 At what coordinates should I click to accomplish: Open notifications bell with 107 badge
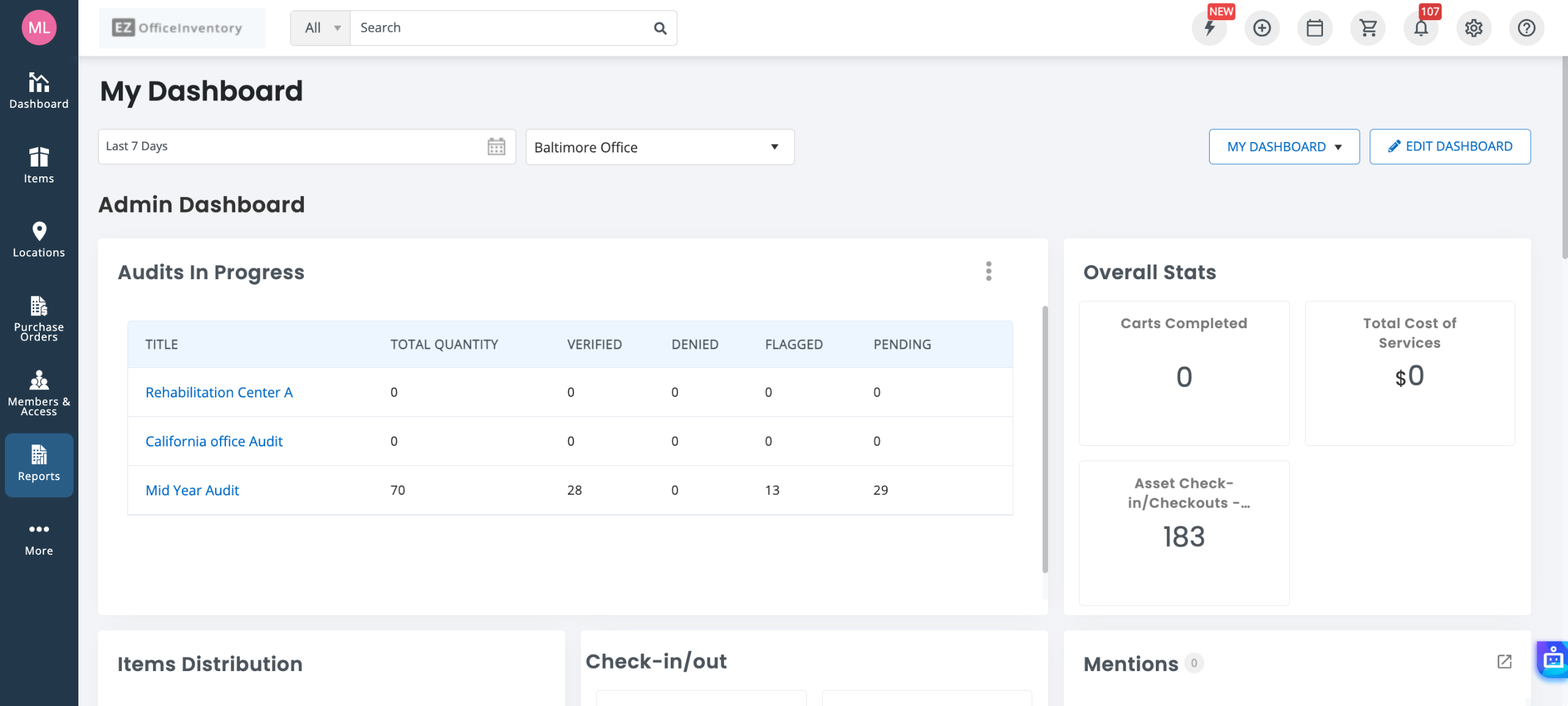[x=1420, y=28]
